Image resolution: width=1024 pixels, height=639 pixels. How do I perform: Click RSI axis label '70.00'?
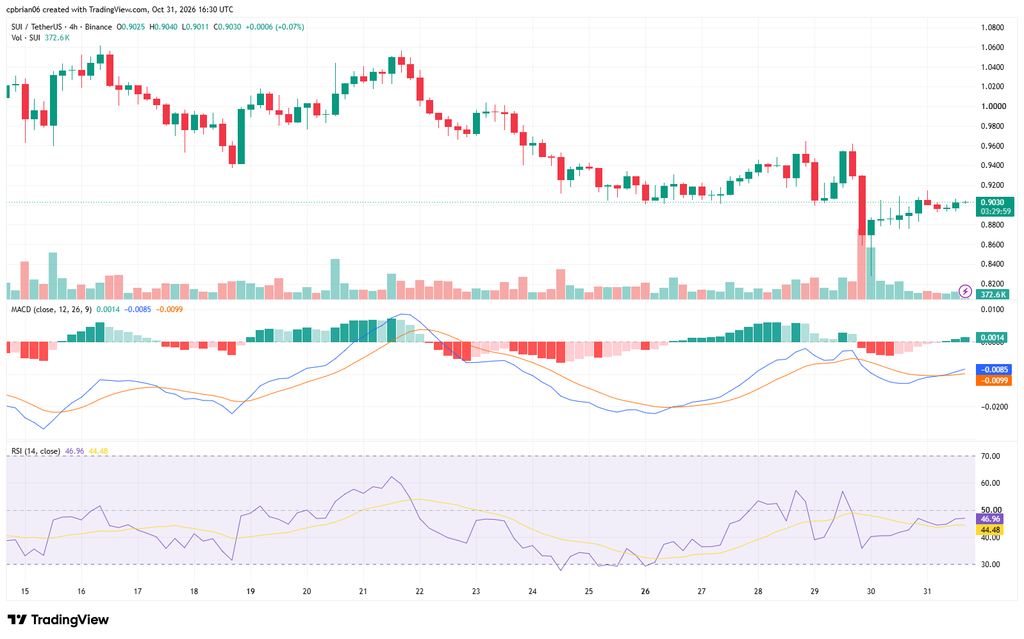coord(991,456)
